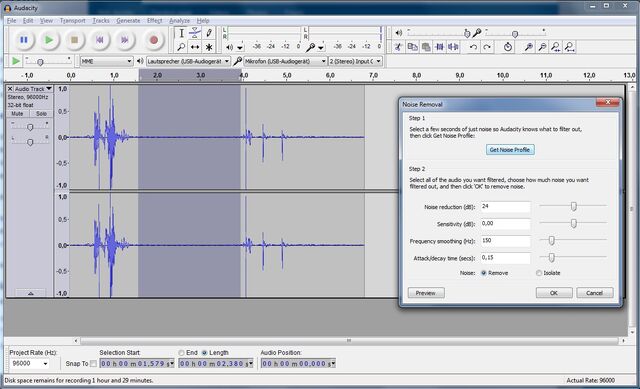Open the 2 (Stereo) Input channels dropdown
The image size is (640, 389).
355,61
